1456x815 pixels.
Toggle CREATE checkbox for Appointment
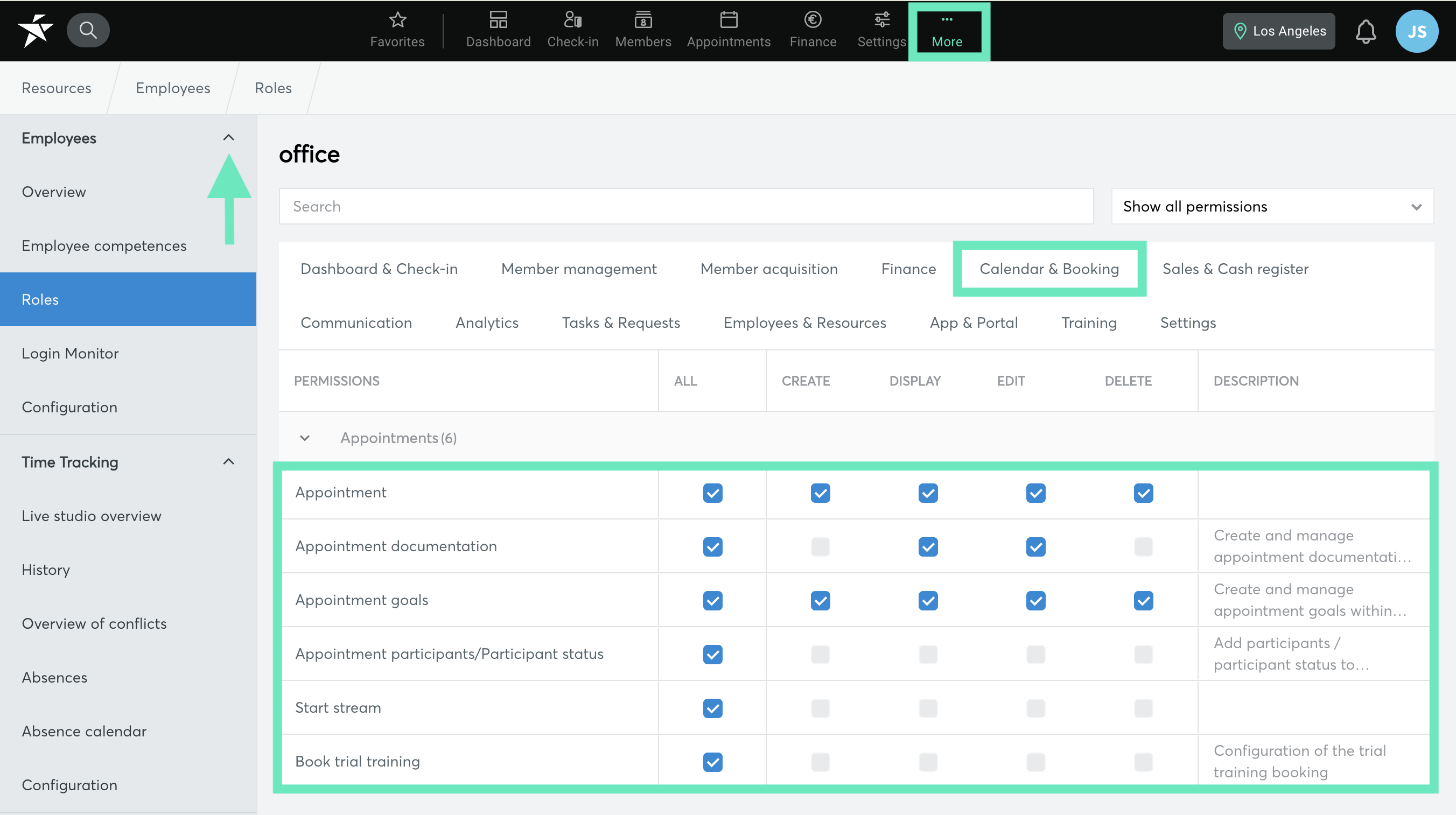tap(820, 493)
